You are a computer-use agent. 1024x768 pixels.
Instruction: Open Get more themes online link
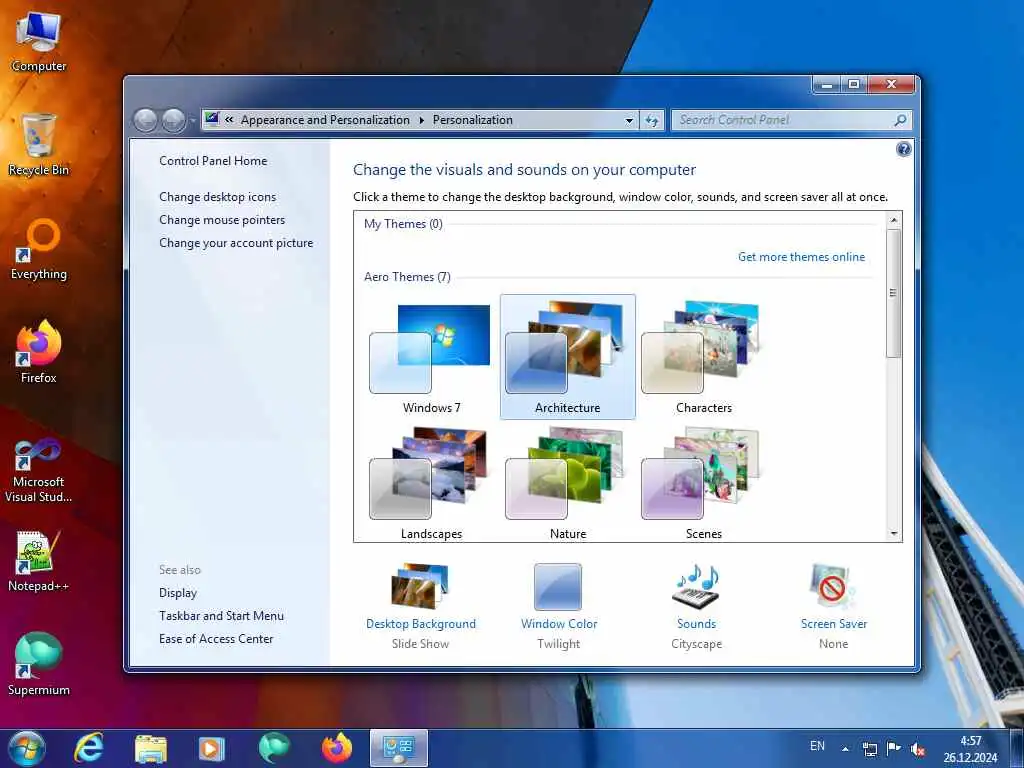801,257
